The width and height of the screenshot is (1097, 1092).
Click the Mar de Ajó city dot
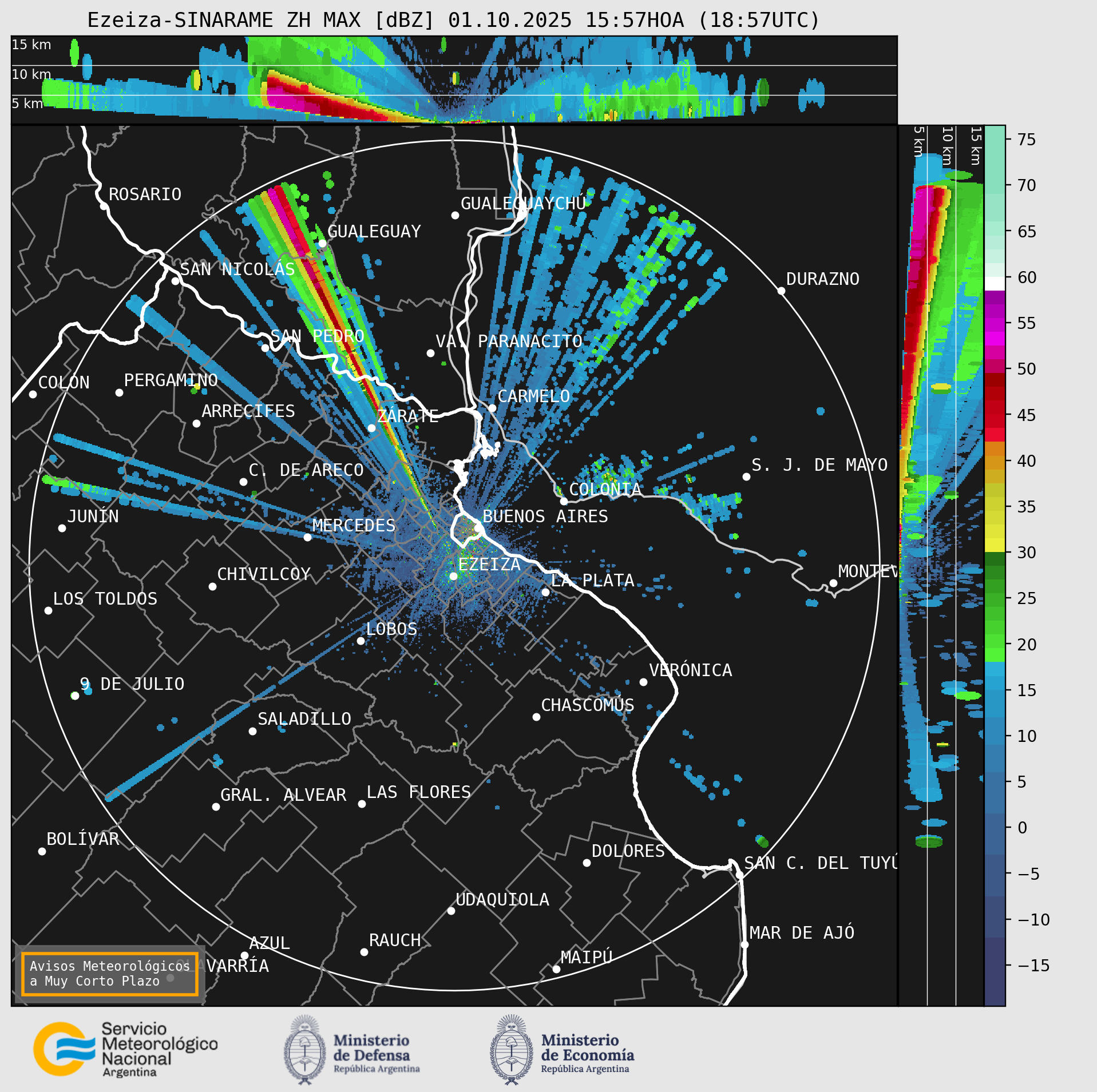click(744, 944)
